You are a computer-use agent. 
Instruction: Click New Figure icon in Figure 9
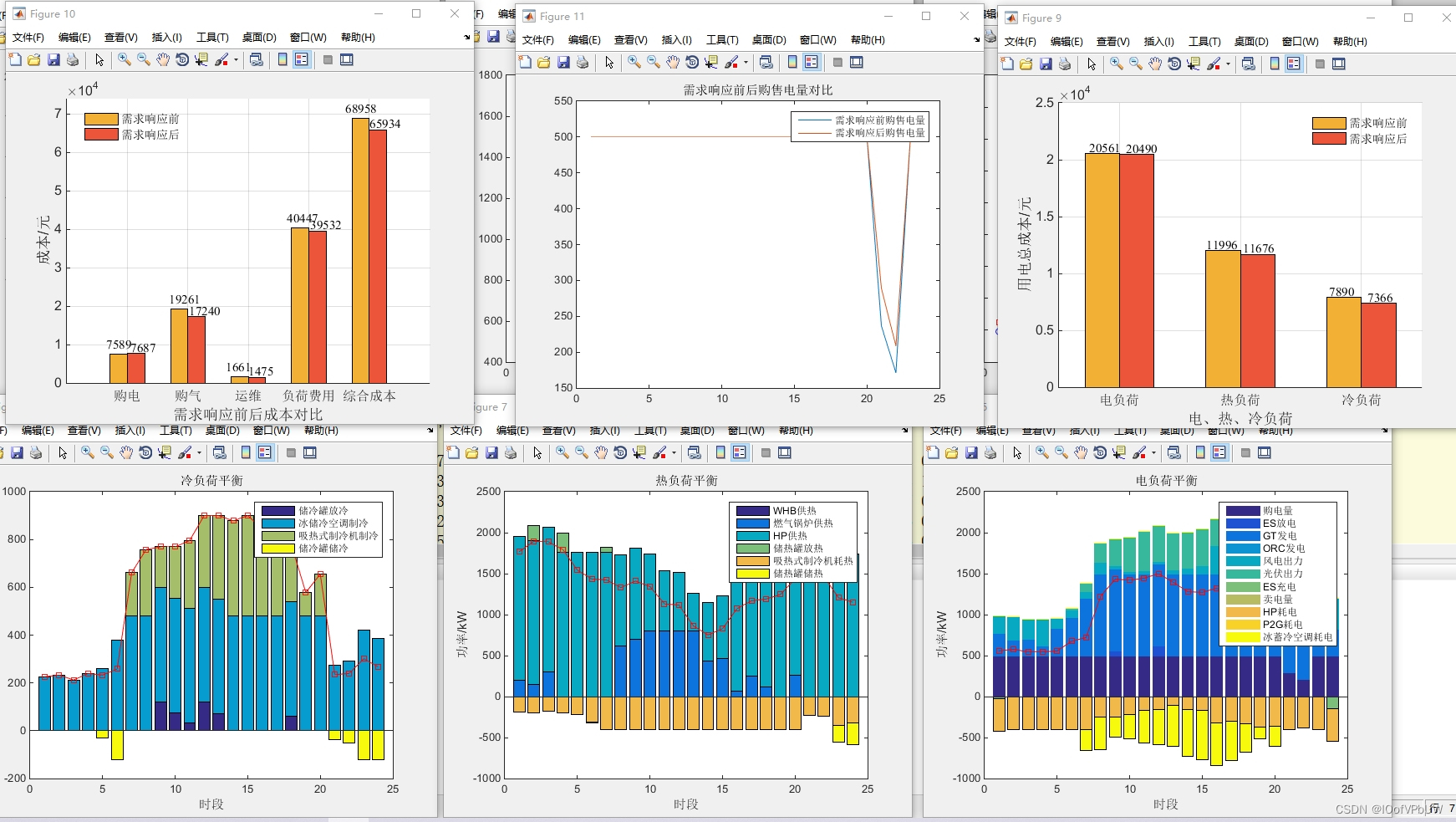(1007, 64)
